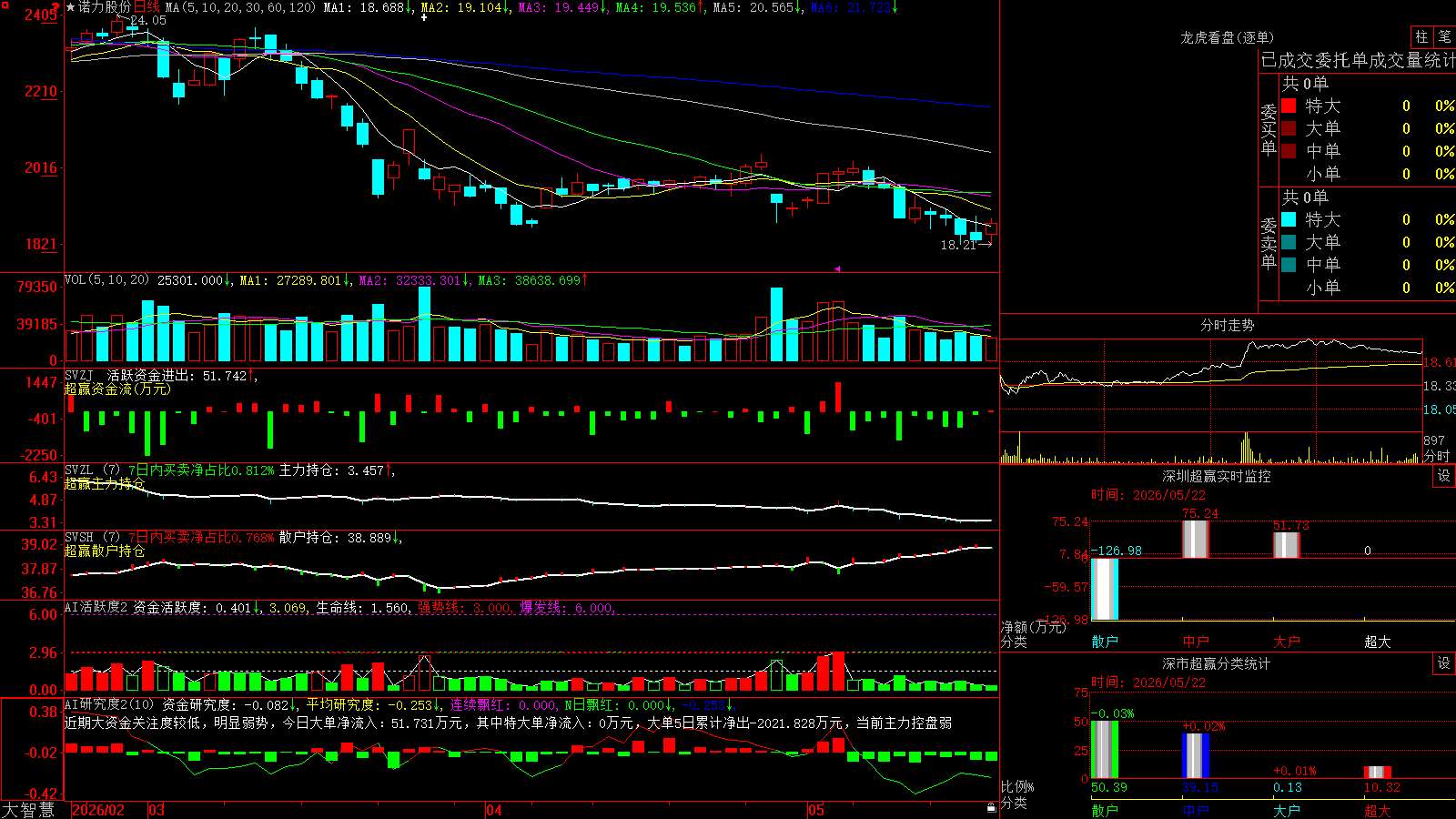1456x819 pixels.
Task: Click the 中户 bar labeled 75.24
Action: (x=1195, y=539)
